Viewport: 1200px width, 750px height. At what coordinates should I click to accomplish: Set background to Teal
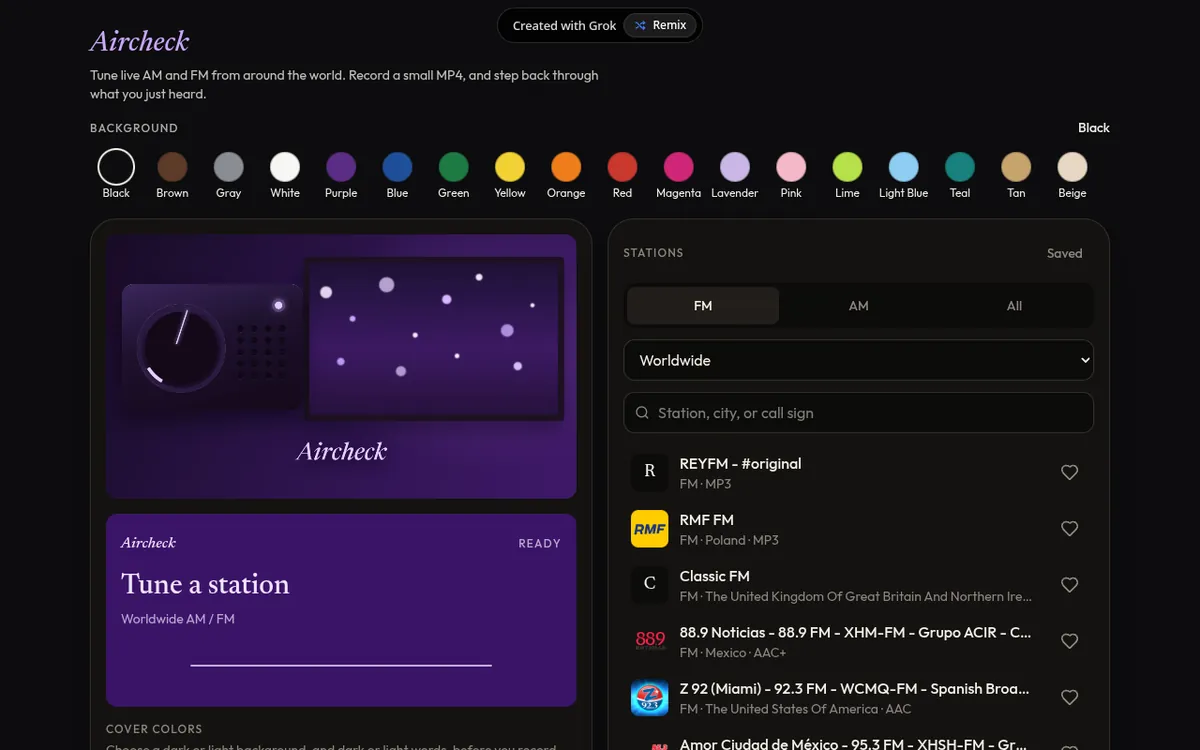[x=960, y=167]
